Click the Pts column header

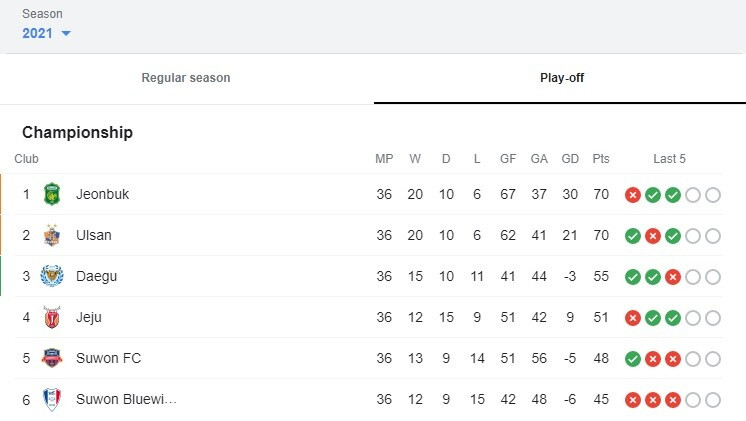(601, 159)
